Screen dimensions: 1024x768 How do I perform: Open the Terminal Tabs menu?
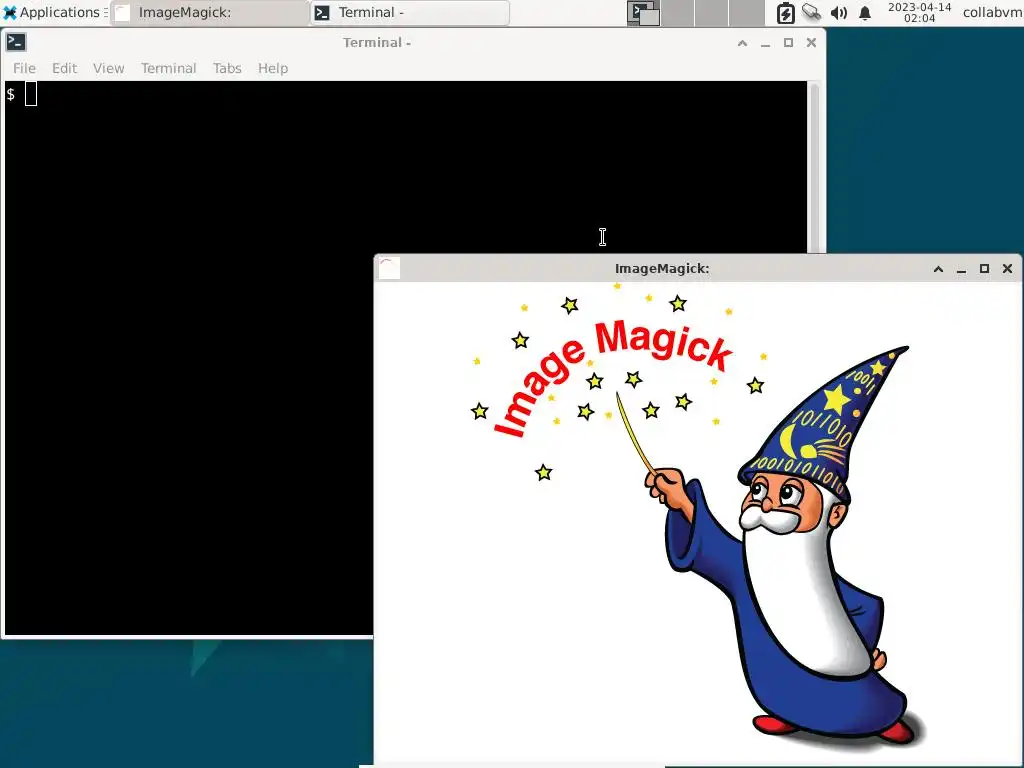pyautogui.click(x=227, y=68)
